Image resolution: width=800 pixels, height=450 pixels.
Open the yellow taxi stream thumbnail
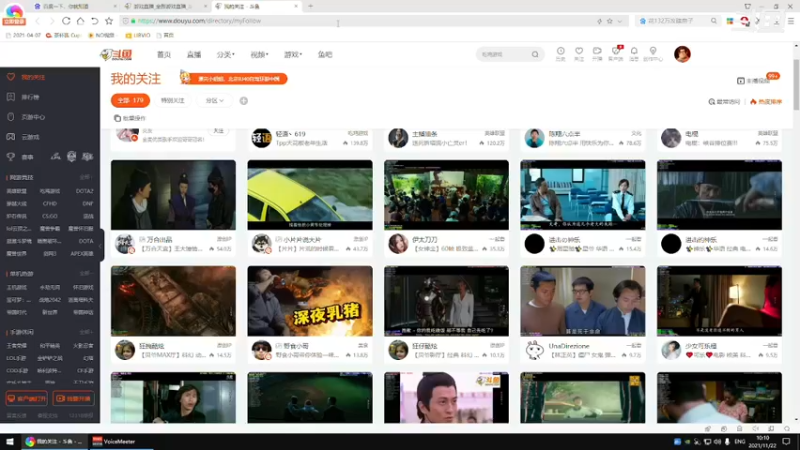[310, 195]
